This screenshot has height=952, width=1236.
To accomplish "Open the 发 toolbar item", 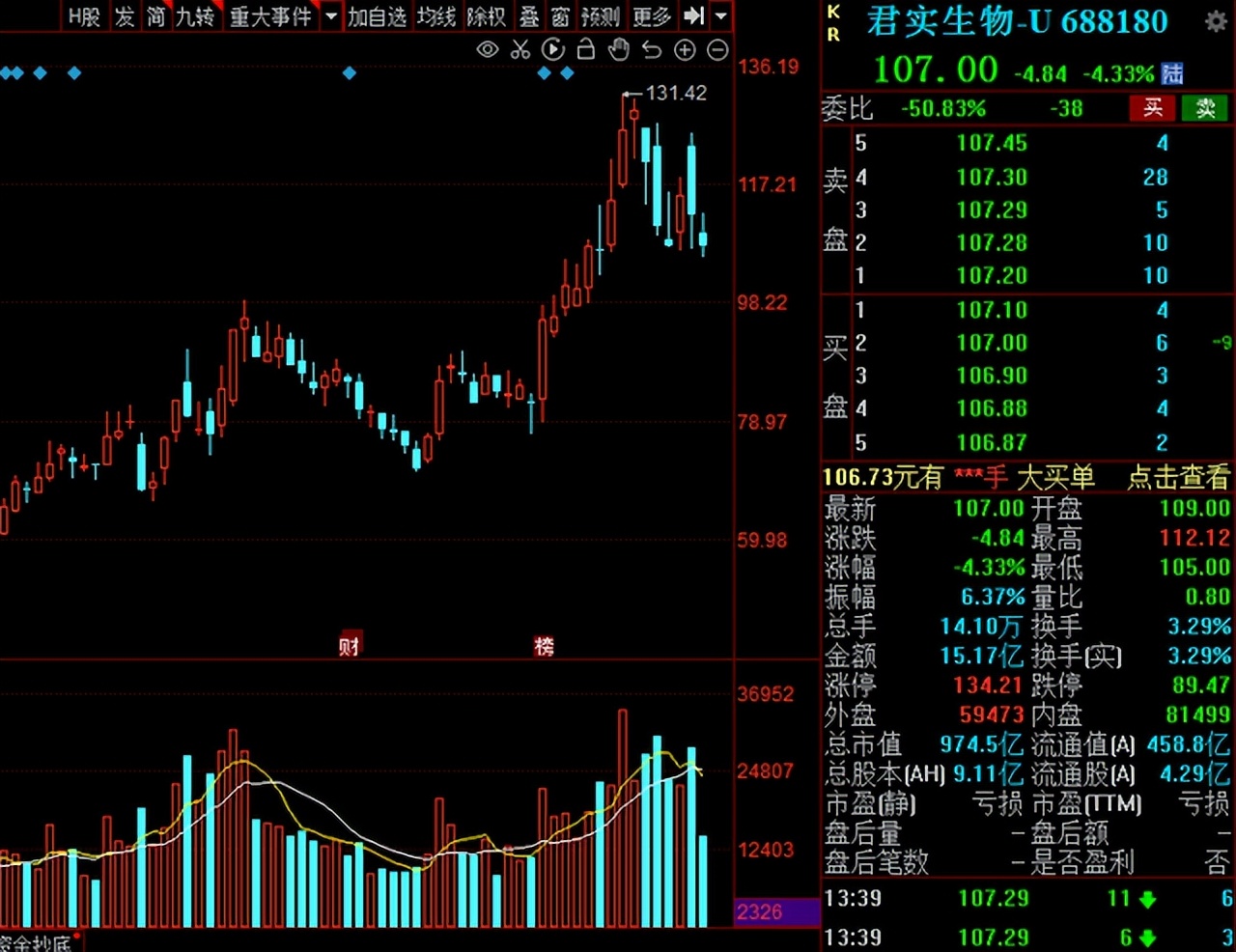I will [x=125, y=16].
